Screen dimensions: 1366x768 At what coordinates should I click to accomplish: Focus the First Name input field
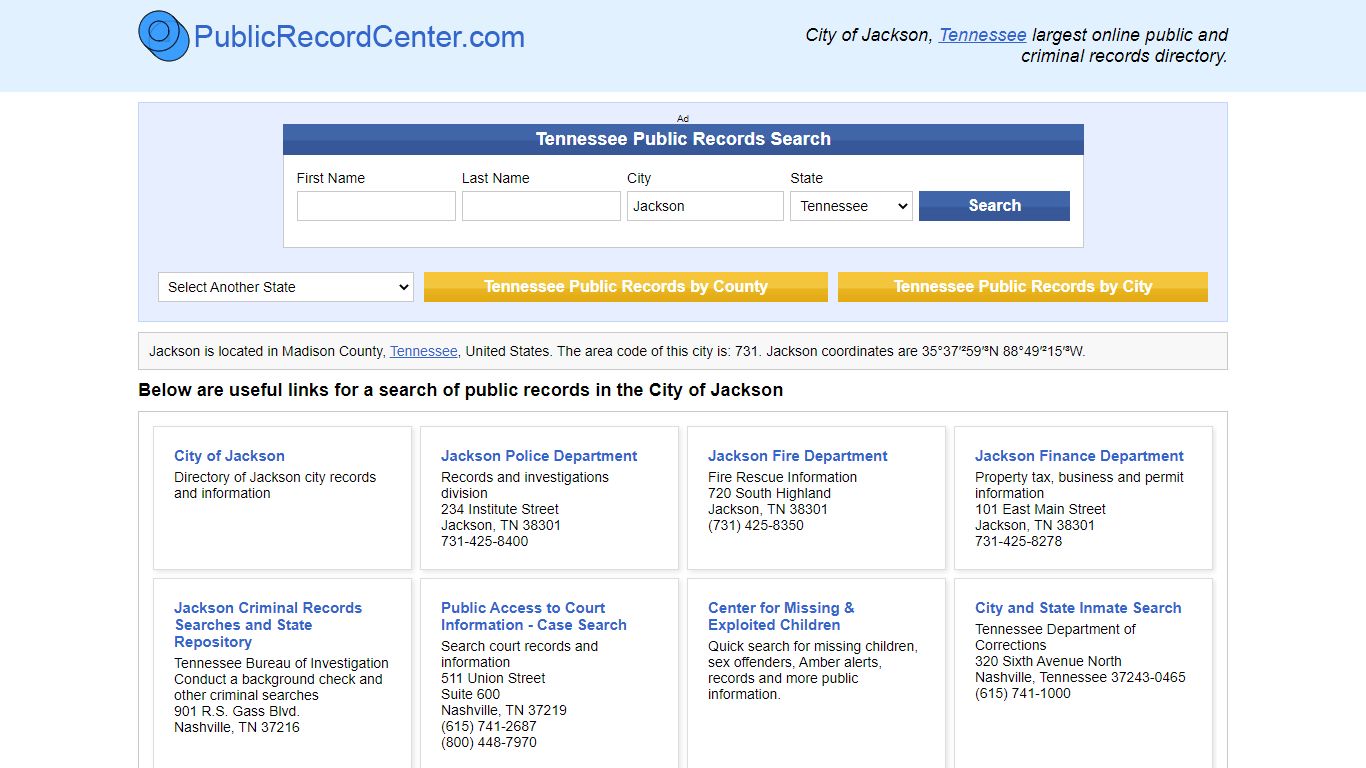[376, 206]
